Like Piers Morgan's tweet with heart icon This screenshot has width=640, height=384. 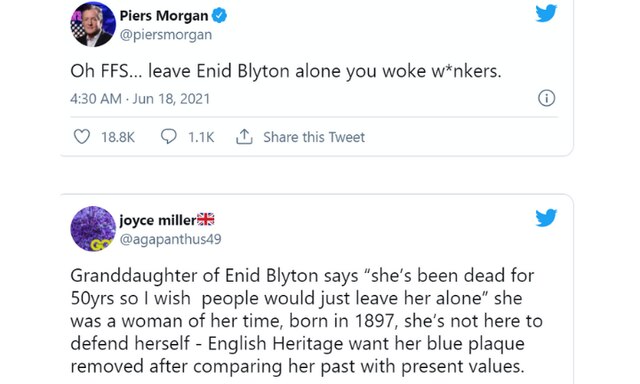82,137
